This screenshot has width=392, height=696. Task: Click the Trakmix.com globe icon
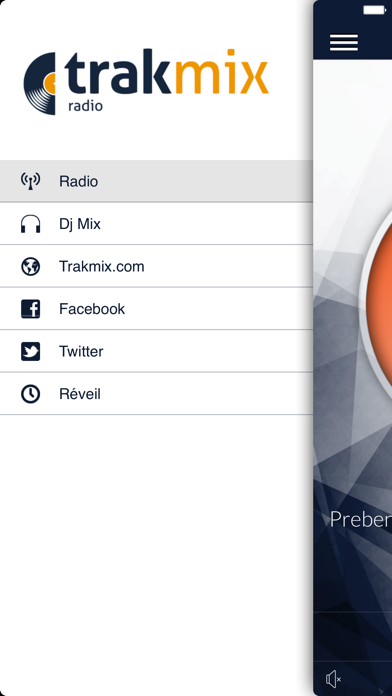click(x=31, y=266)
